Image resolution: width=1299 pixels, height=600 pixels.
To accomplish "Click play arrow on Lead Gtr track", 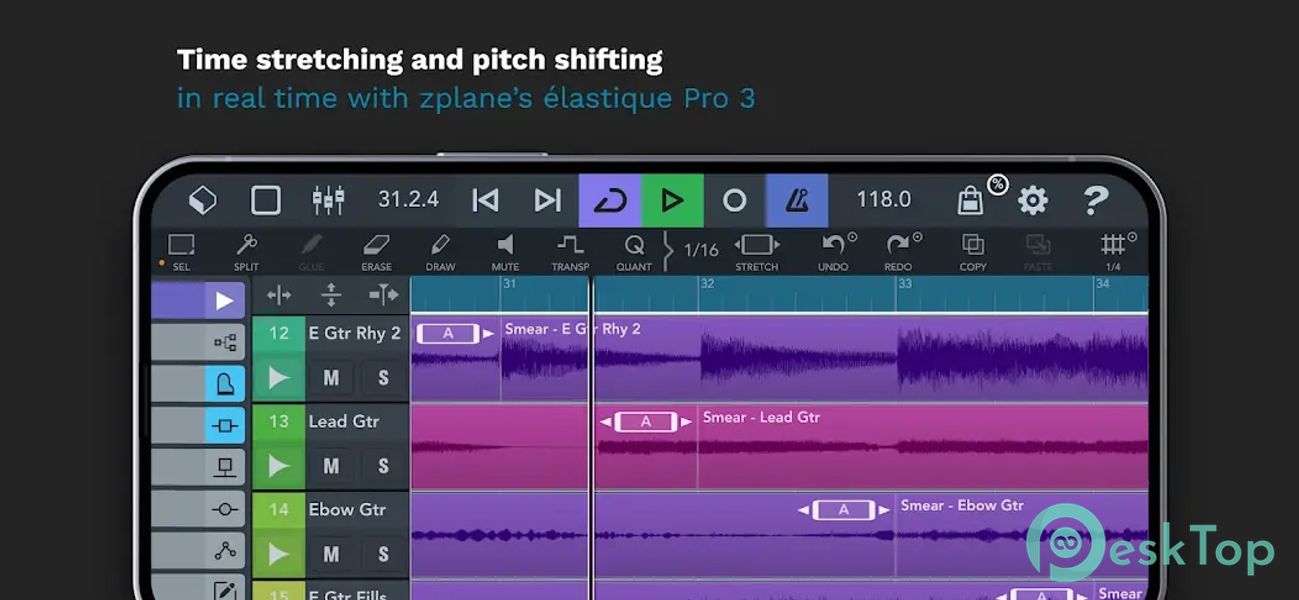I will pos(279,466).
